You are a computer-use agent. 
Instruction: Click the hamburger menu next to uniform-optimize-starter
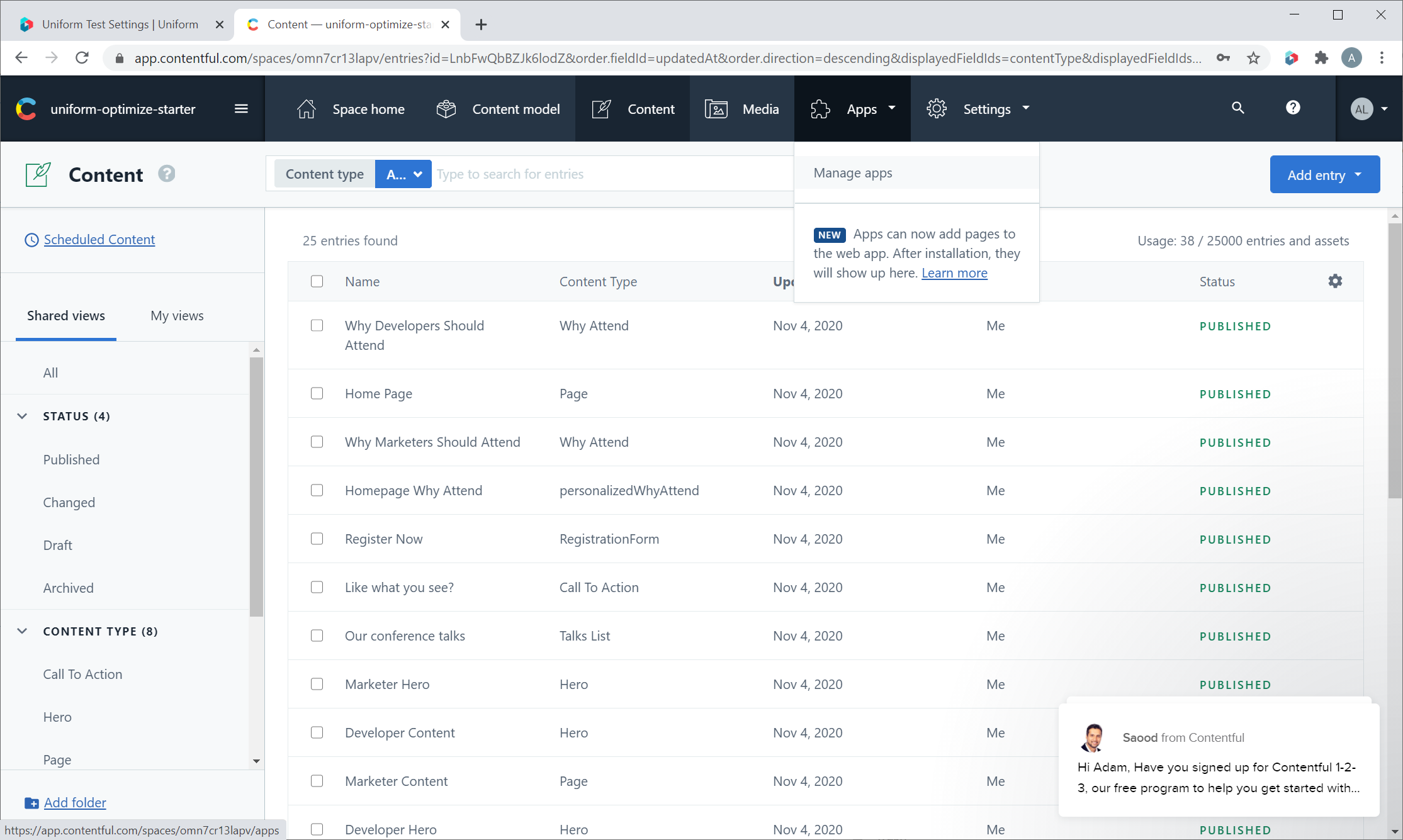coord(241,109)
